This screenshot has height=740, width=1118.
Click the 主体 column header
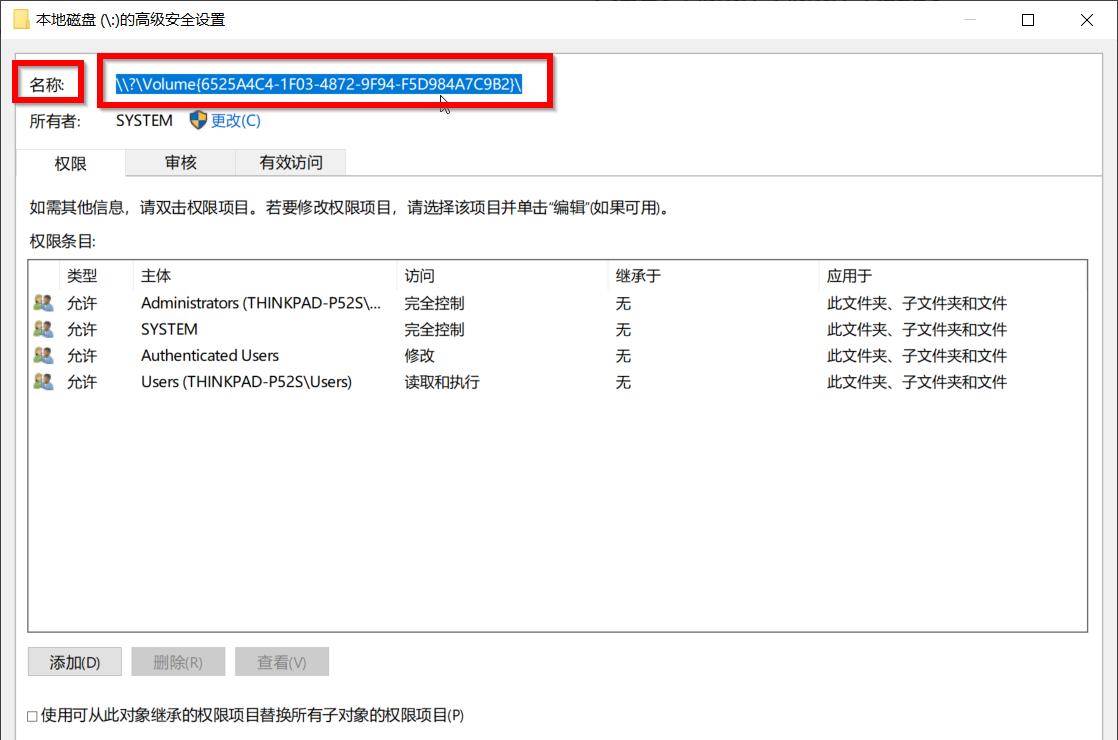tap(265, 275)
